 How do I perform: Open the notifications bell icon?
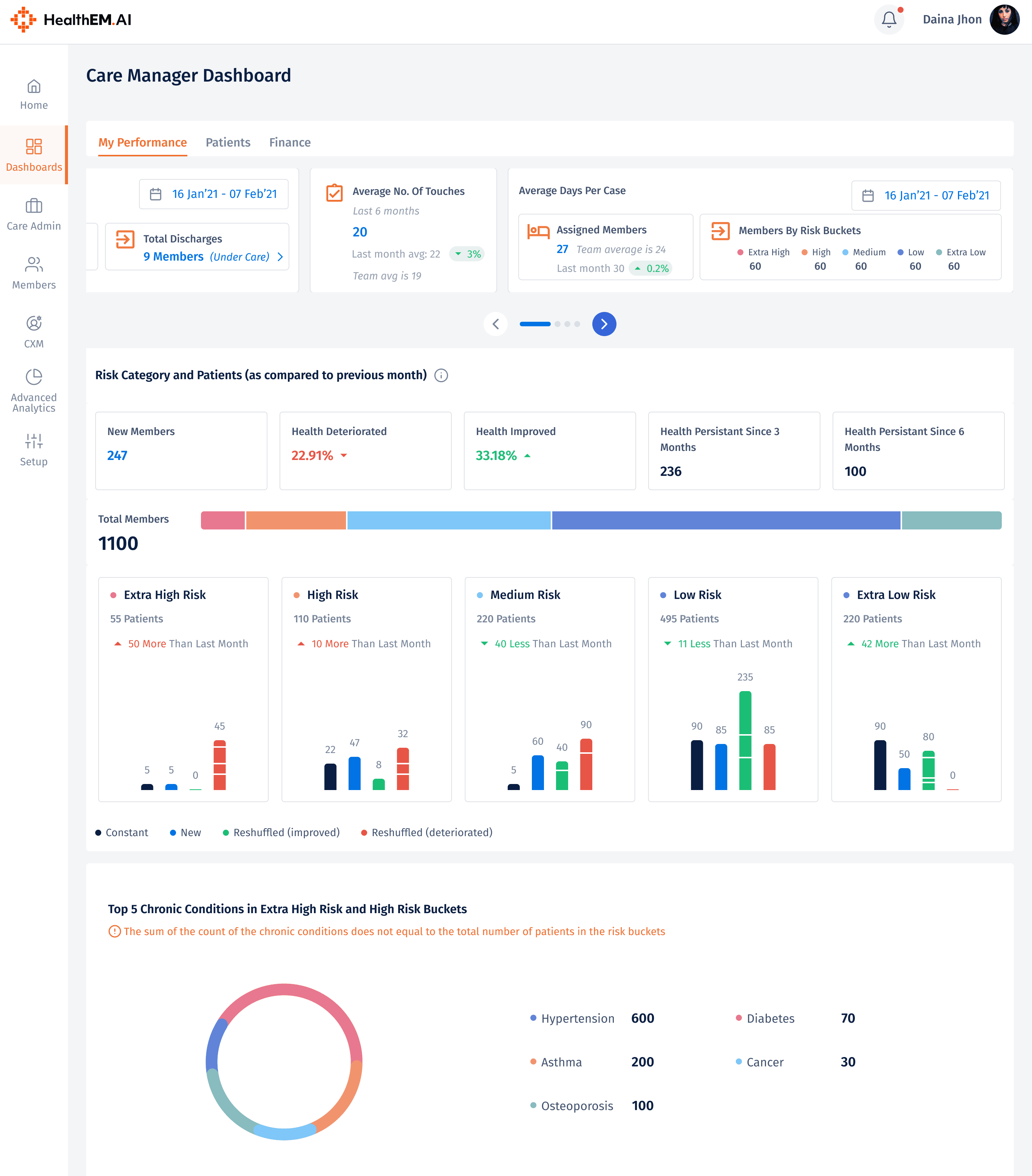click(x=889, y=20)
